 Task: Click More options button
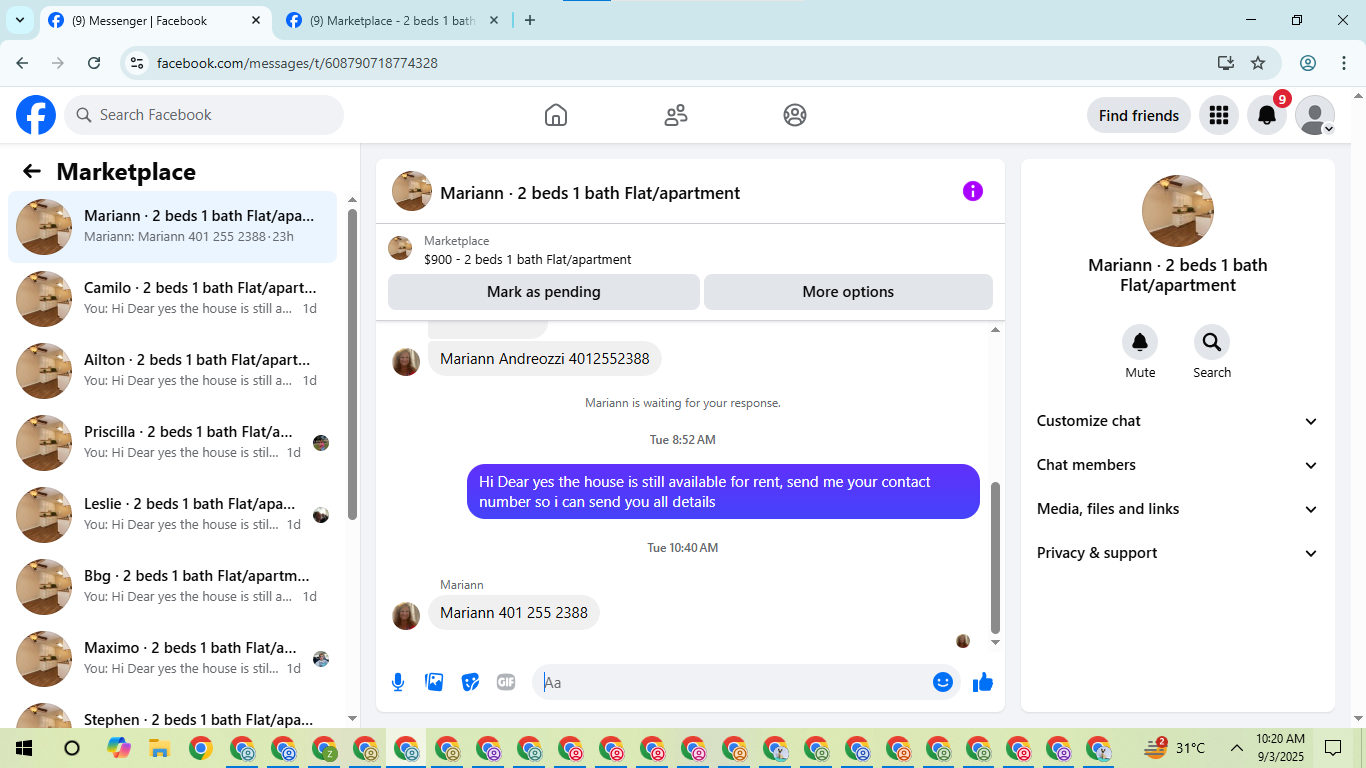pyautogui.click(x=848, y=292)
